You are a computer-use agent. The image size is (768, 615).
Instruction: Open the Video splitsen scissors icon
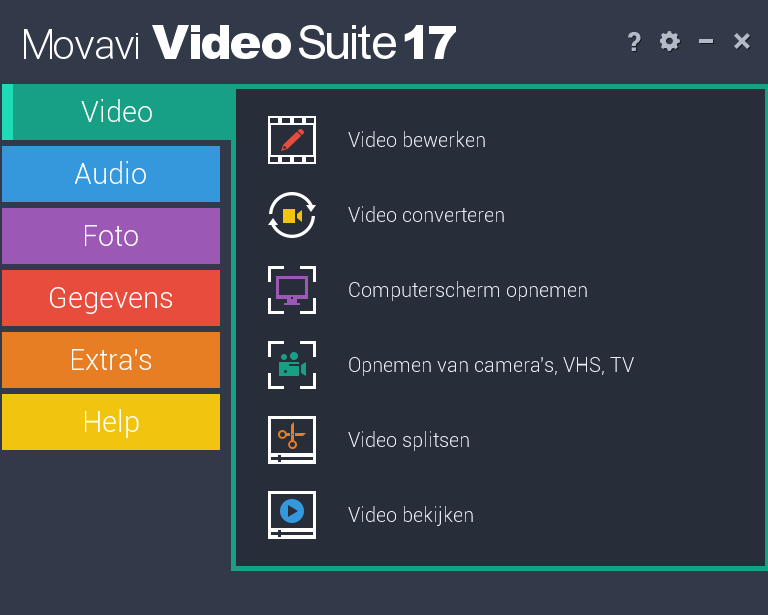pos(291,440)
